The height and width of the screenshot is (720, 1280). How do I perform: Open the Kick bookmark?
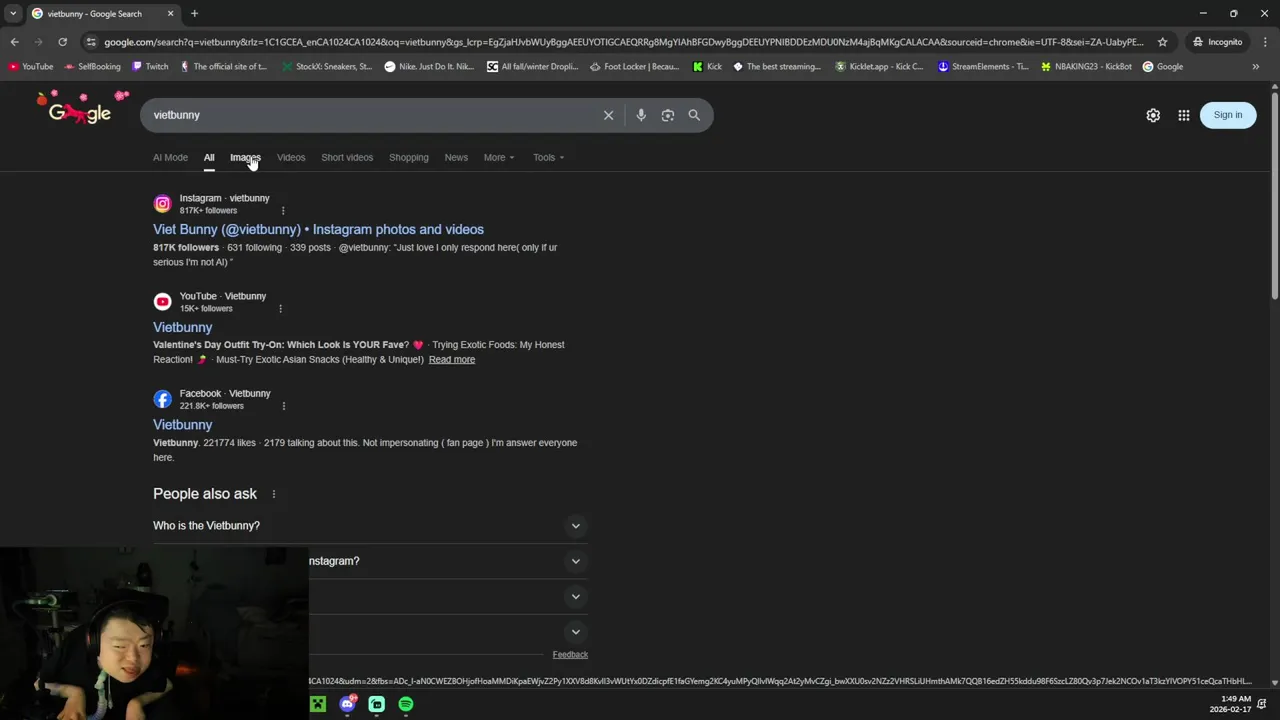(x=706, y=67)
